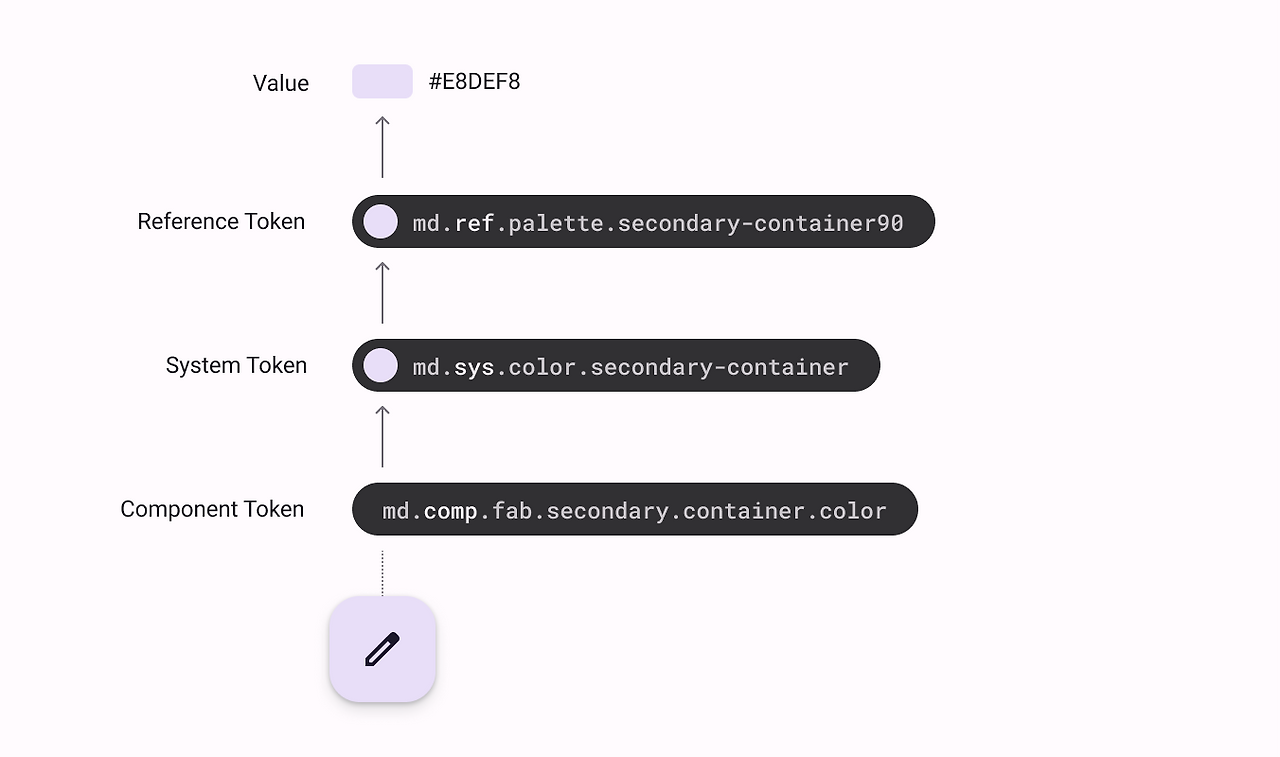This screenshot has height=757, width=1280.
Task: Click the "Component Token" label
Action: point(212,509)
